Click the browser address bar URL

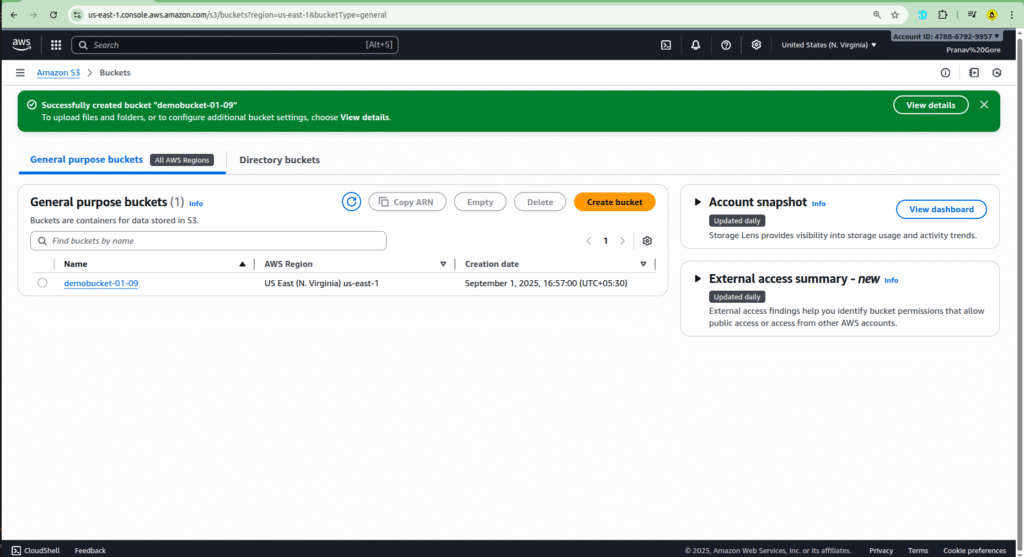(x=238, y=14)
